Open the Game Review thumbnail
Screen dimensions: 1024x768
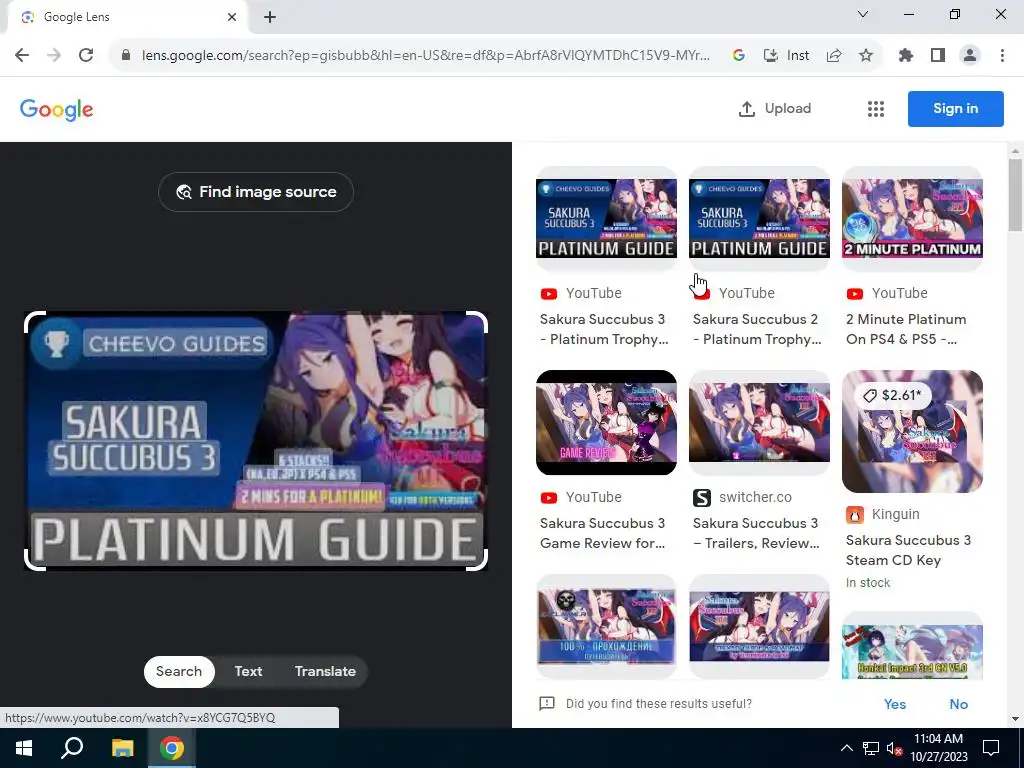[606, 423]
